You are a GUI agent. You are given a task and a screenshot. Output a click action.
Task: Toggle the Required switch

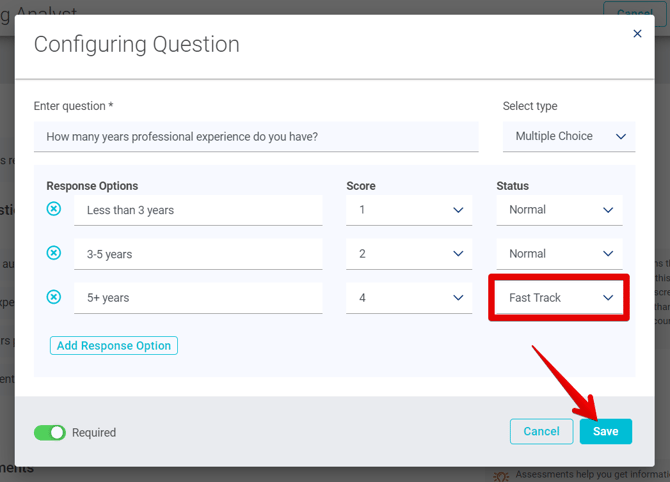click(49, 433)
